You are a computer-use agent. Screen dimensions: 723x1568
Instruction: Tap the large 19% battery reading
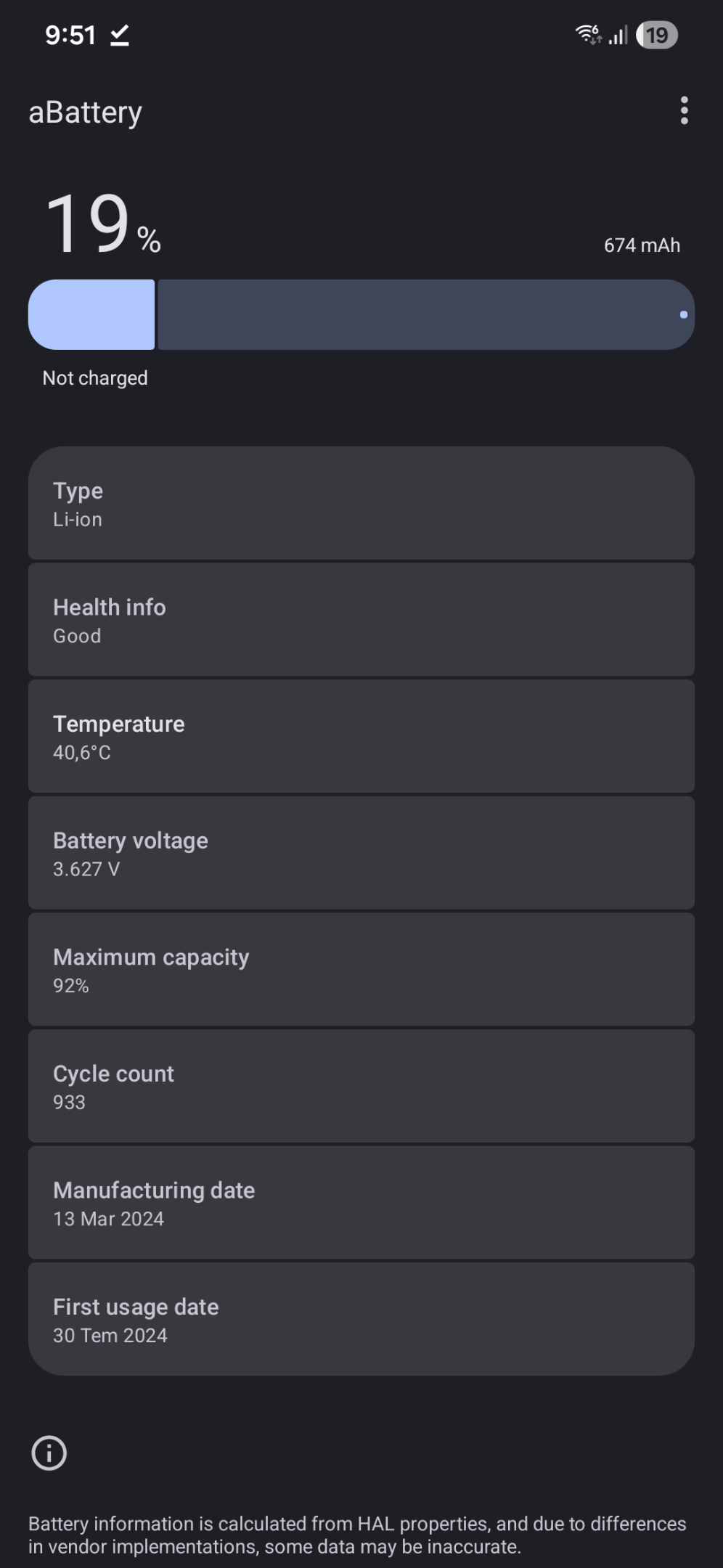coord(103,224)
